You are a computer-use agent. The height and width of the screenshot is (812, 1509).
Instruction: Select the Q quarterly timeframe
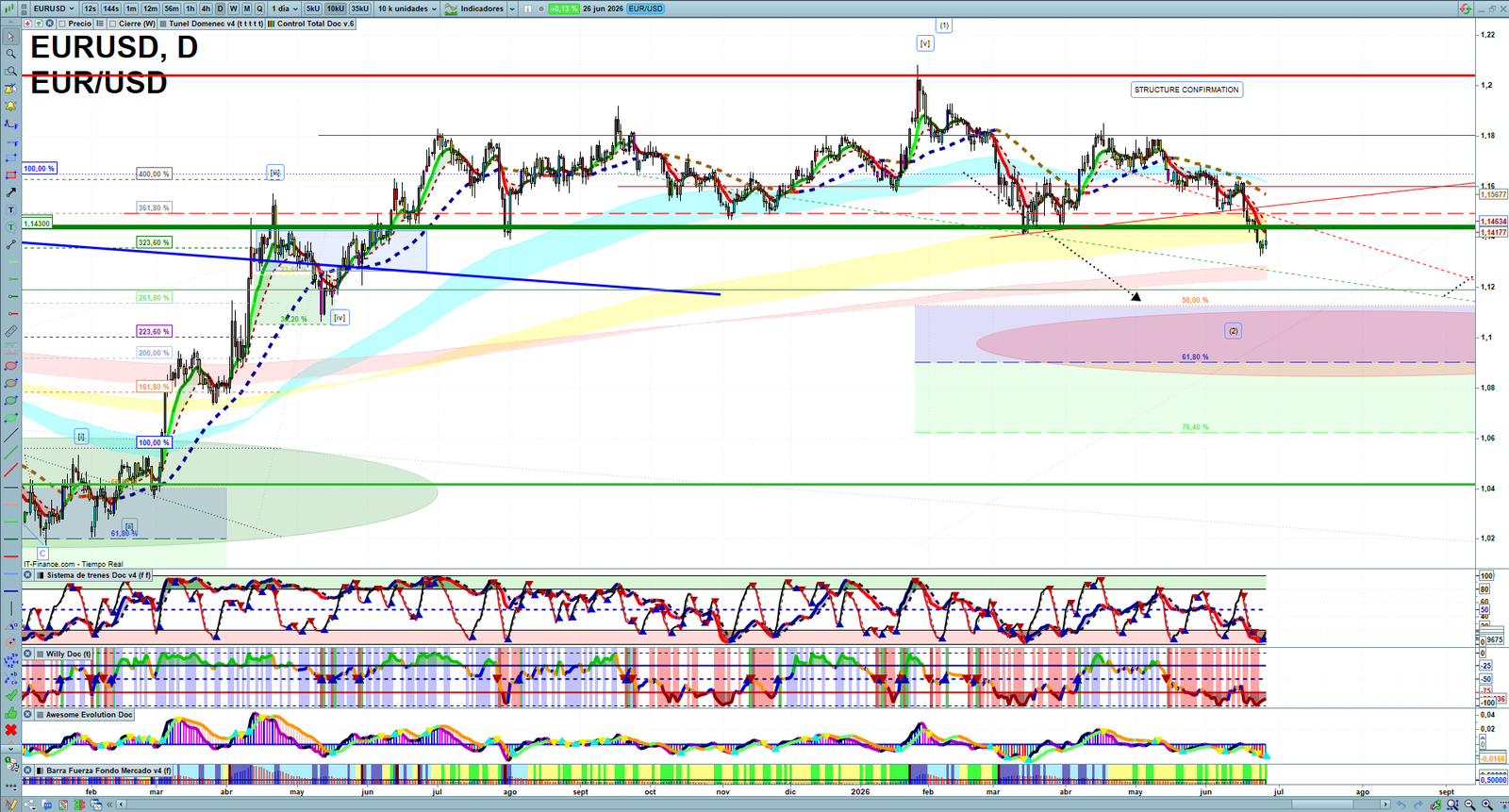[x=259, y=8]
